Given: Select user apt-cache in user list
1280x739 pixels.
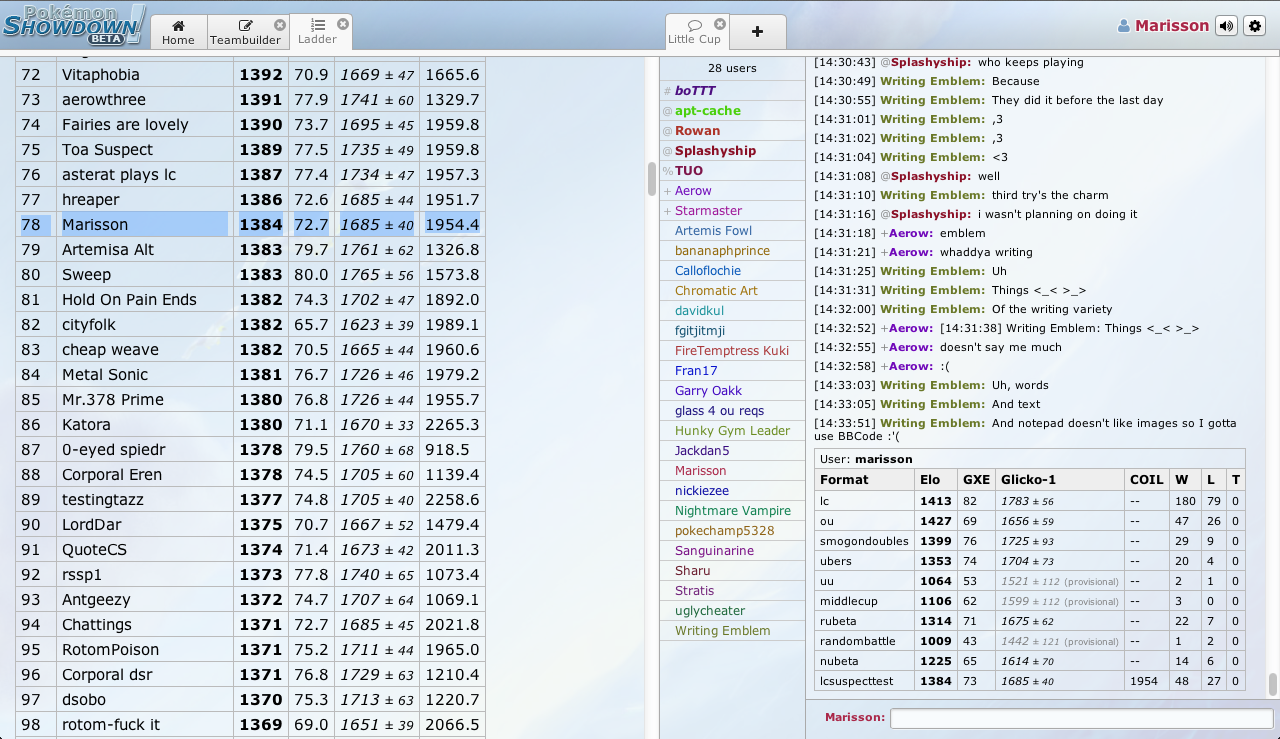Looking at the screenshot, I should [x=732, y=111].
